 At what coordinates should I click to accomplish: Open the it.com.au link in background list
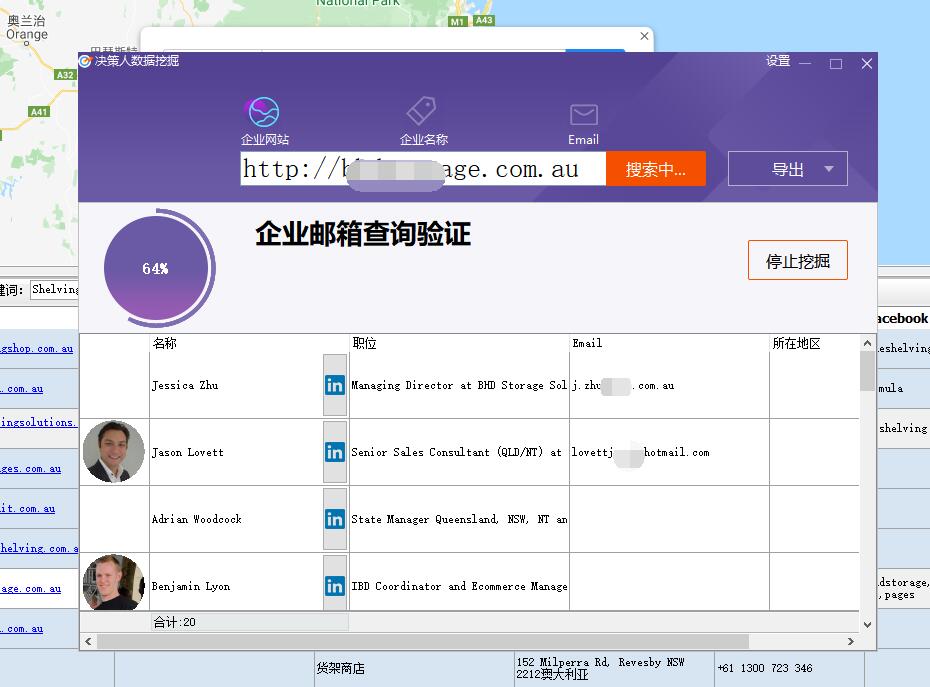[27, 508]
